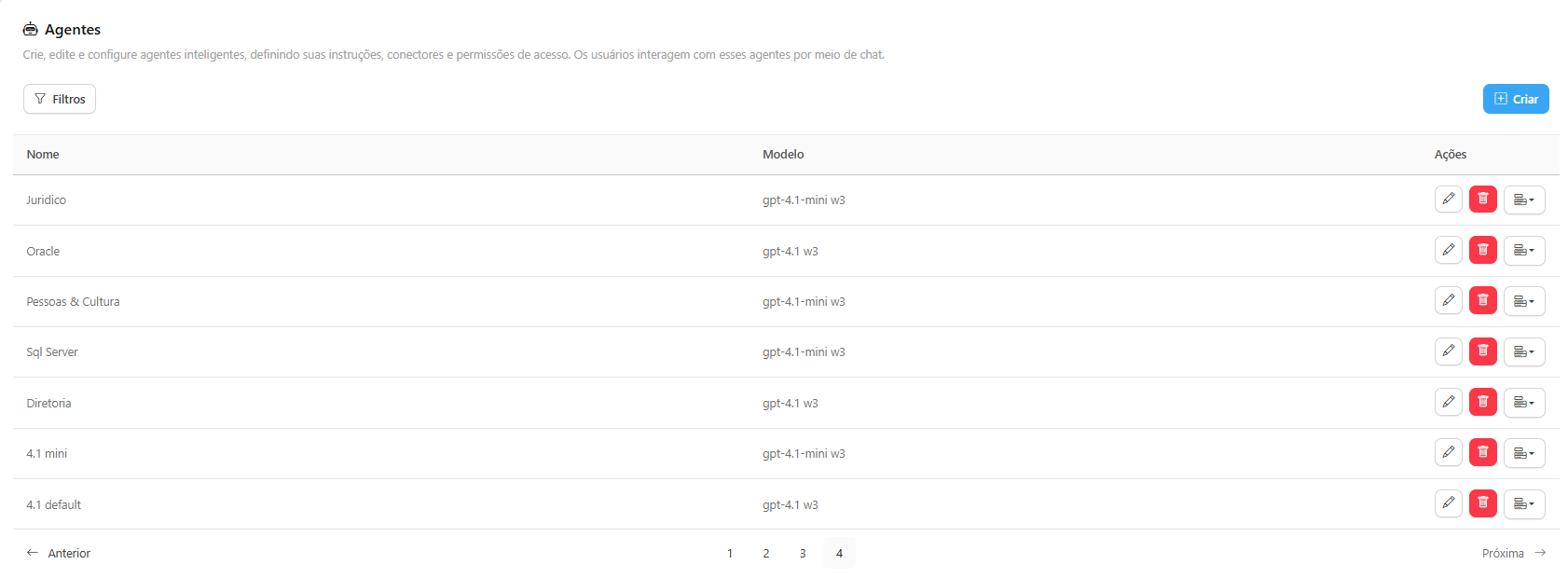Screen dimensions: 1568x578
Task: Click the Próxima next page link
Action: [1513, 554]
